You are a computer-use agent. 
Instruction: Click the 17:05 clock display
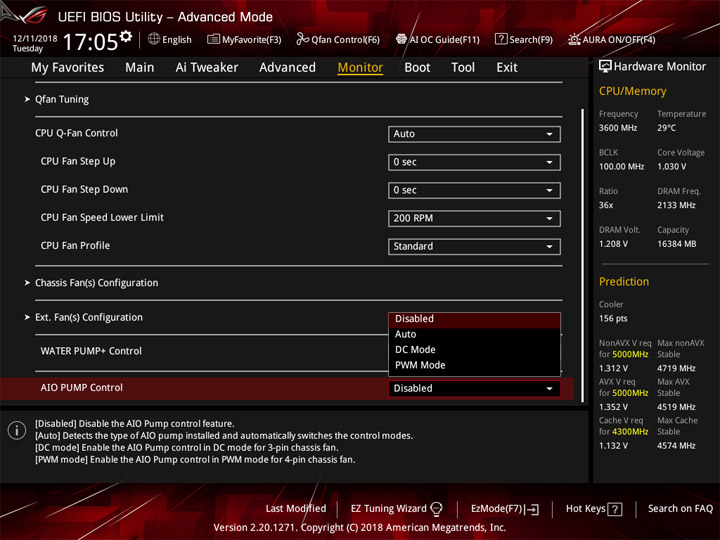(x=90, y=42)
